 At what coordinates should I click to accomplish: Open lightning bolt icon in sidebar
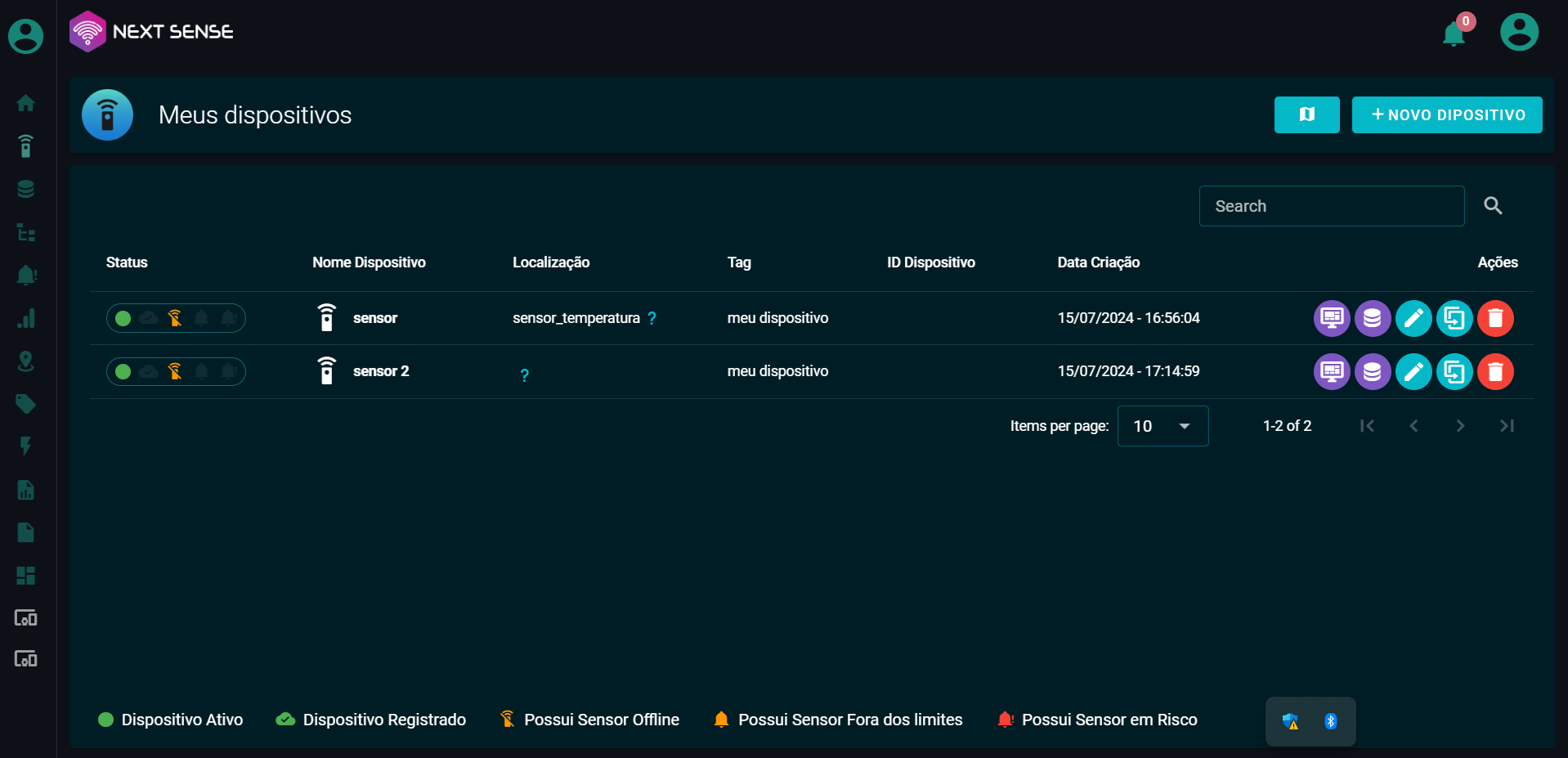point(26,446)
